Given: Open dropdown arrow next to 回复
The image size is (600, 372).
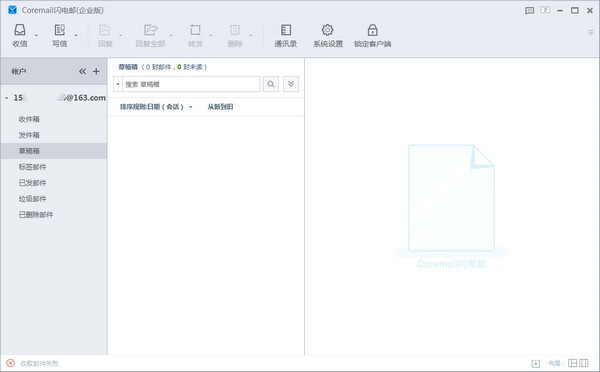Looking at the screenshot, I should click(x=121, y=36).
